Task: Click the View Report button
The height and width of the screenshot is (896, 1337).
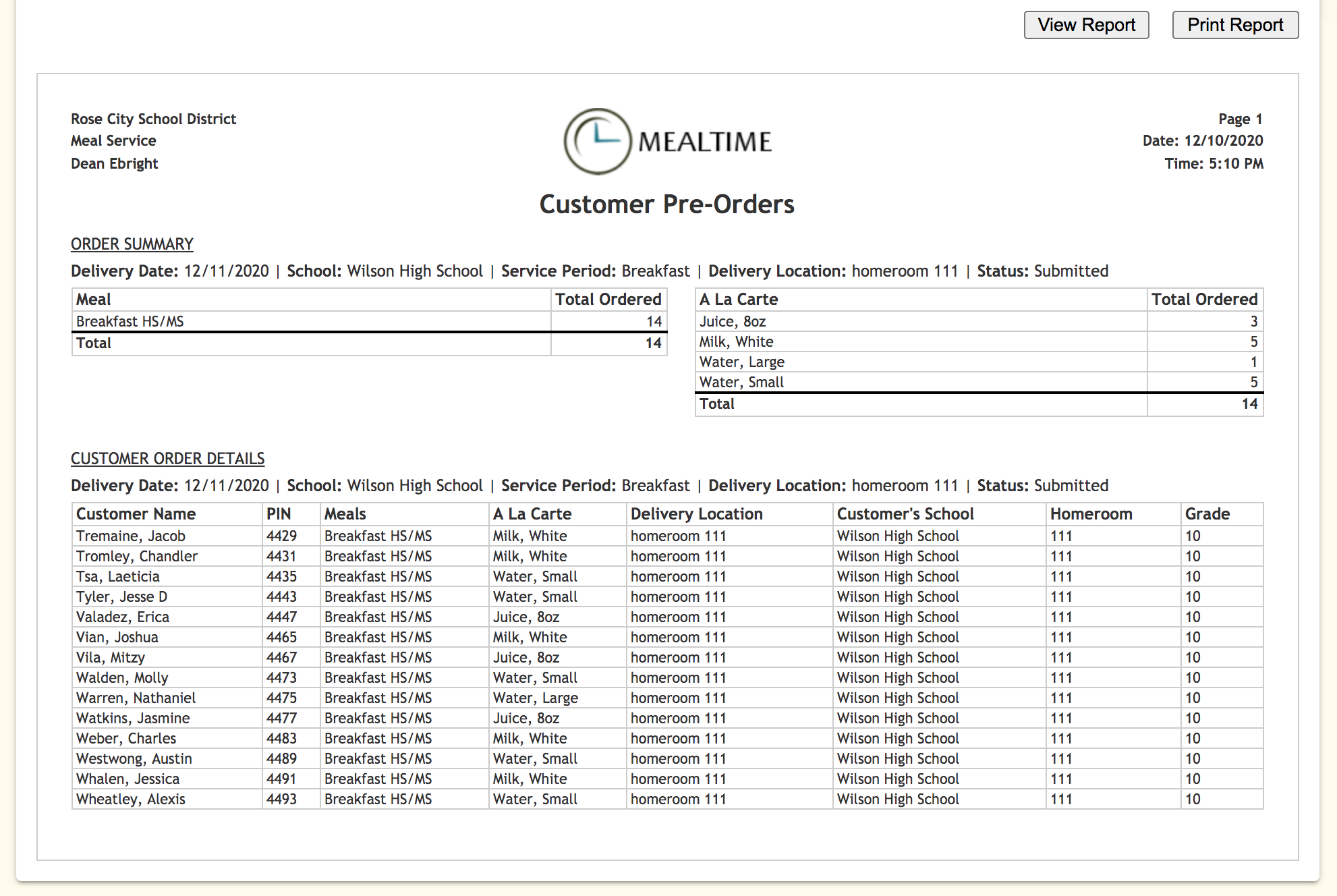Action: (x=1086, y=25)
